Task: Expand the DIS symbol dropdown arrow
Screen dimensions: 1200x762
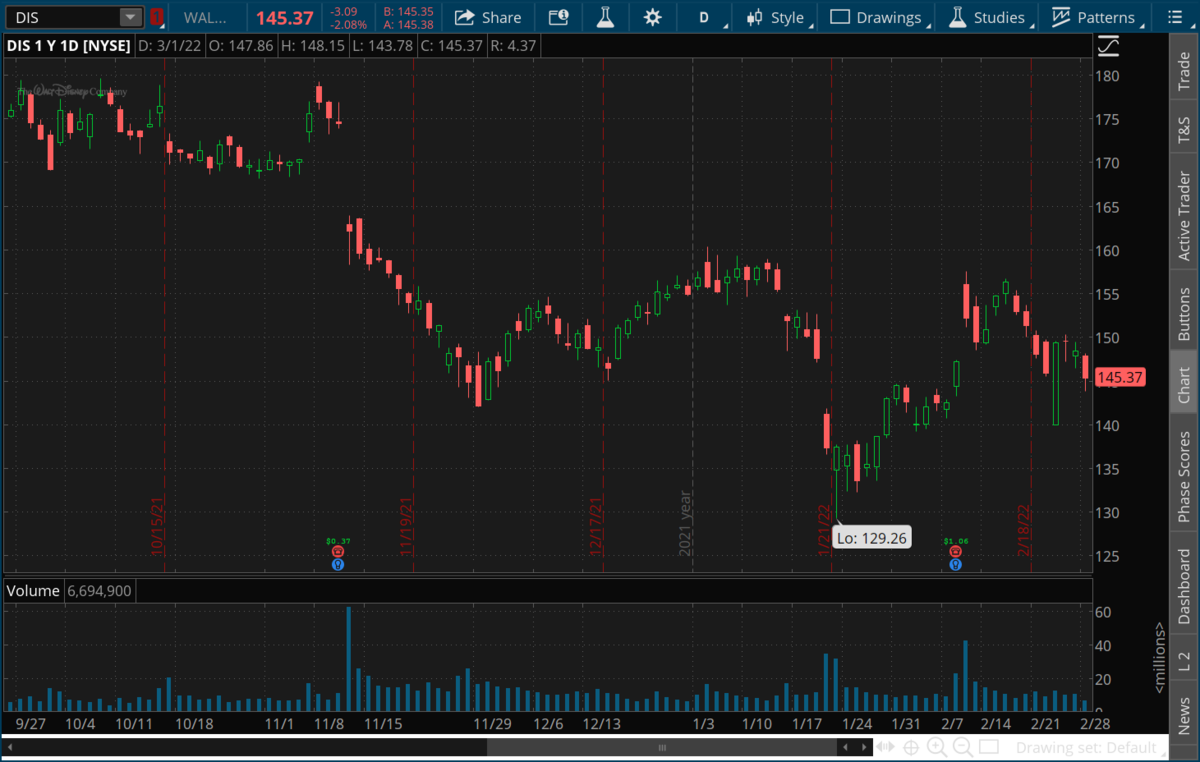Action: pyautogui.click(x=130, y=17)
